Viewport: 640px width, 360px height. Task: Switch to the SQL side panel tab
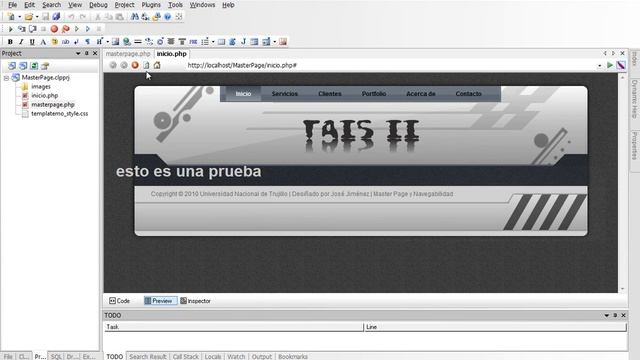tap(56, 356)
